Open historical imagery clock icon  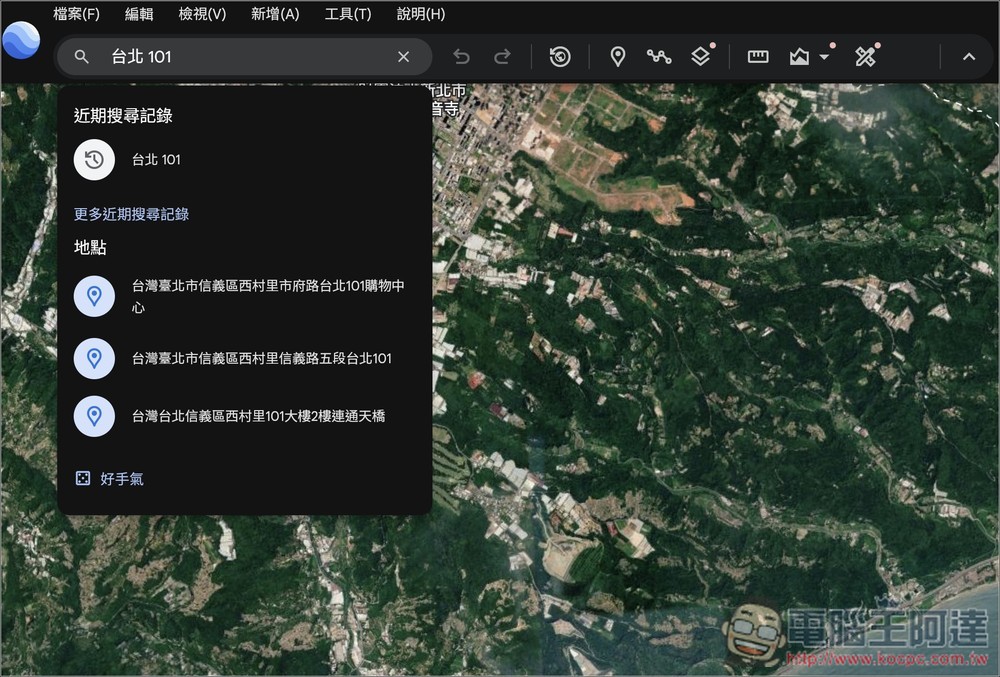(x=560, y=57)
